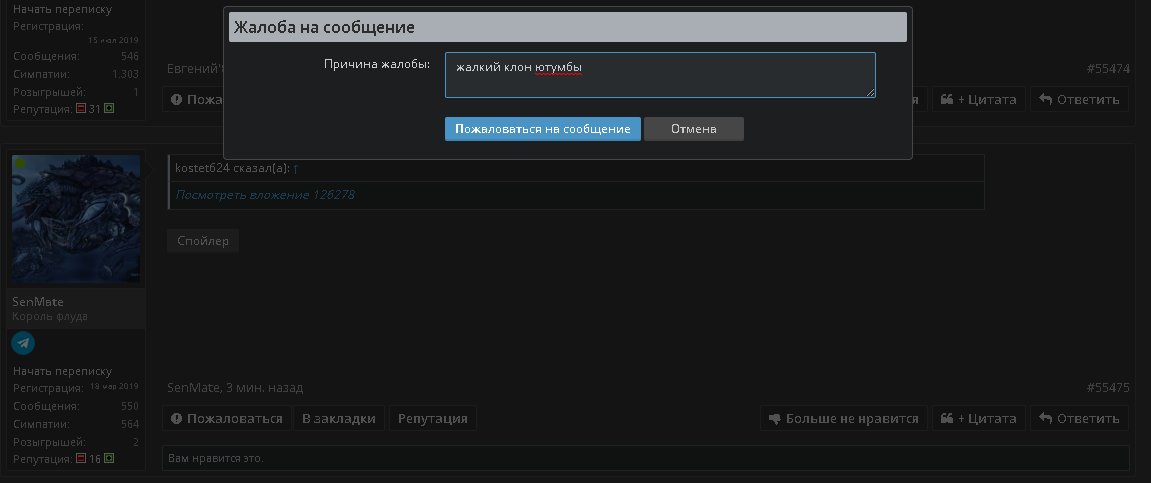This screenshot has height=483, width=1151.
Task: Click the Король флуда user title
Action: pyautogui.click(x=50, y=316)
